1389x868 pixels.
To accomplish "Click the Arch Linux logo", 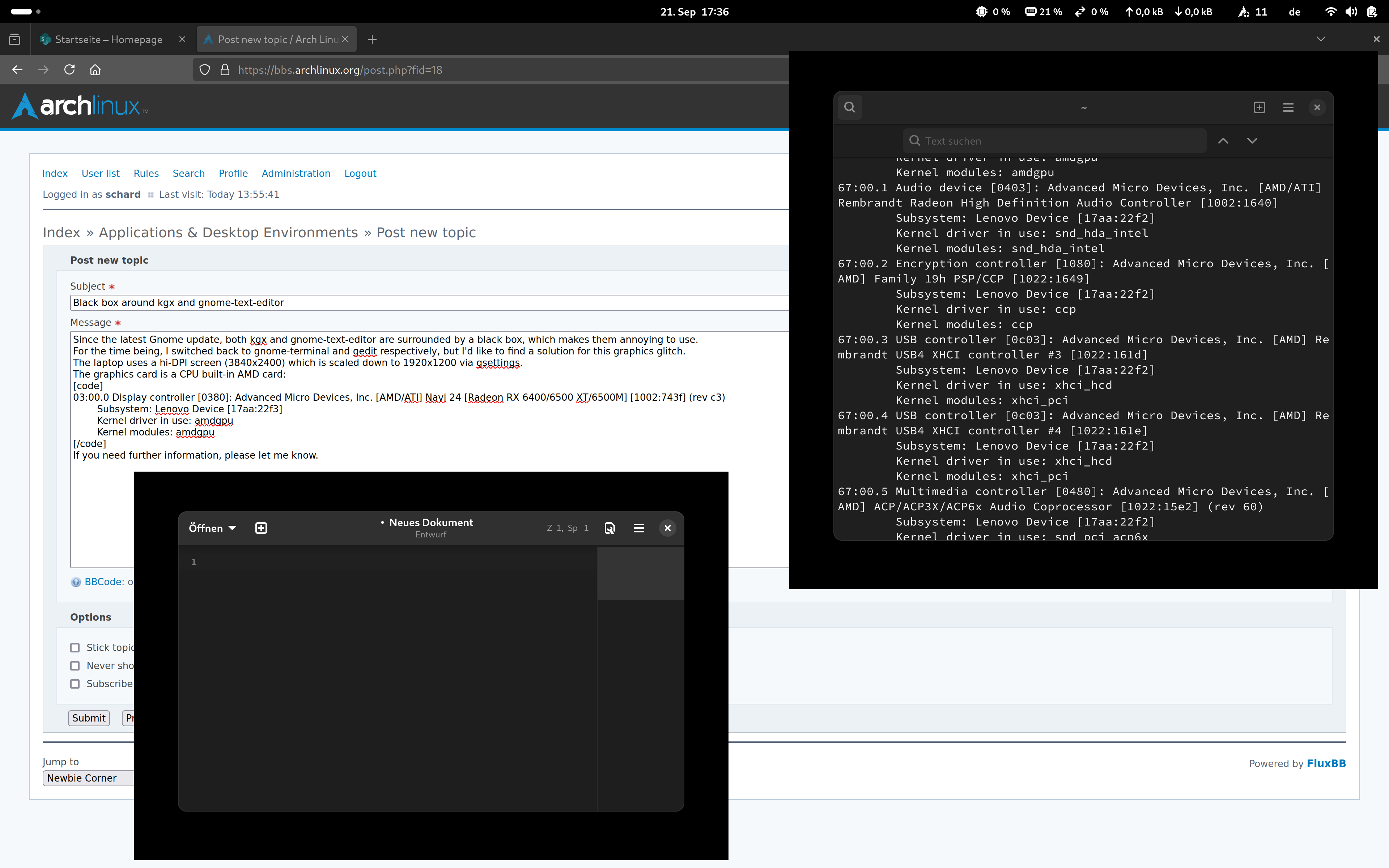I will [80, 106].
